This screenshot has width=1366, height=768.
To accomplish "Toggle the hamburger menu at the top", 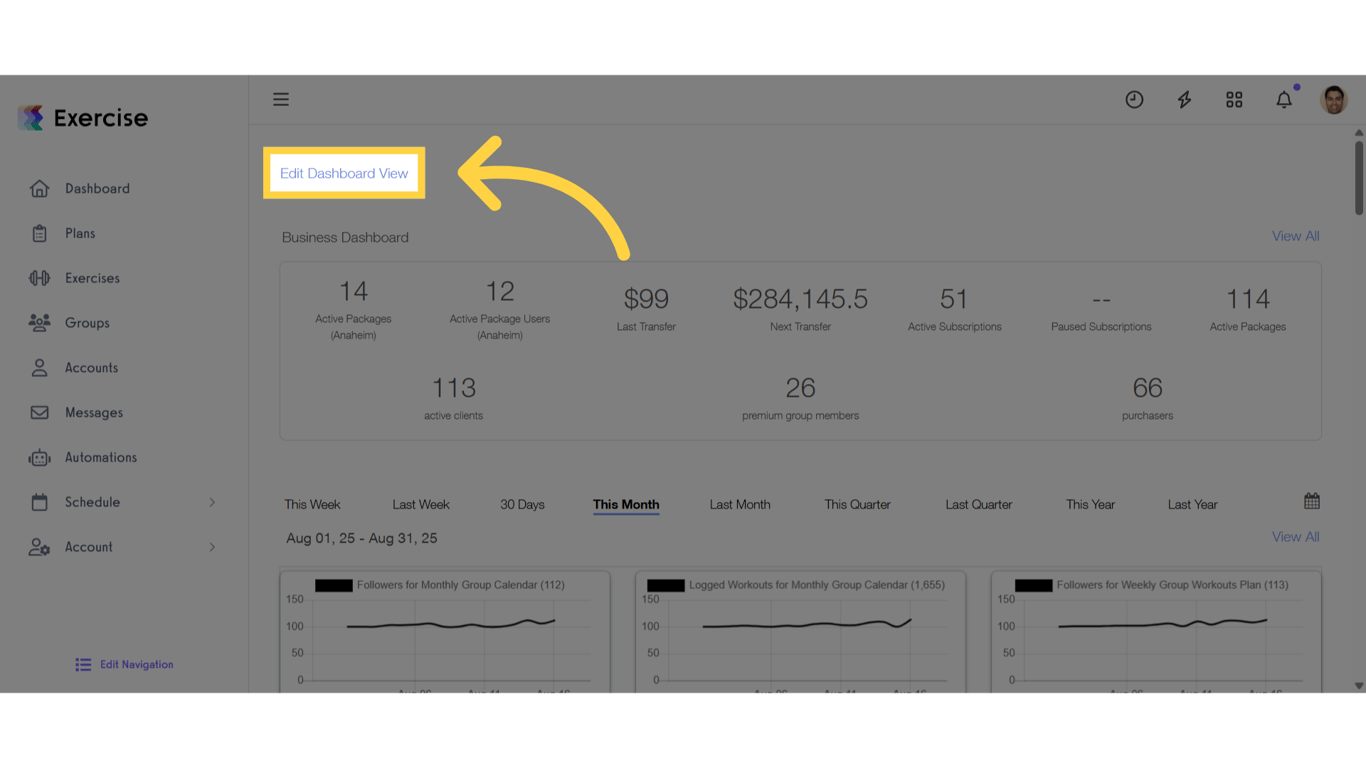I will (x=281, y=99).
